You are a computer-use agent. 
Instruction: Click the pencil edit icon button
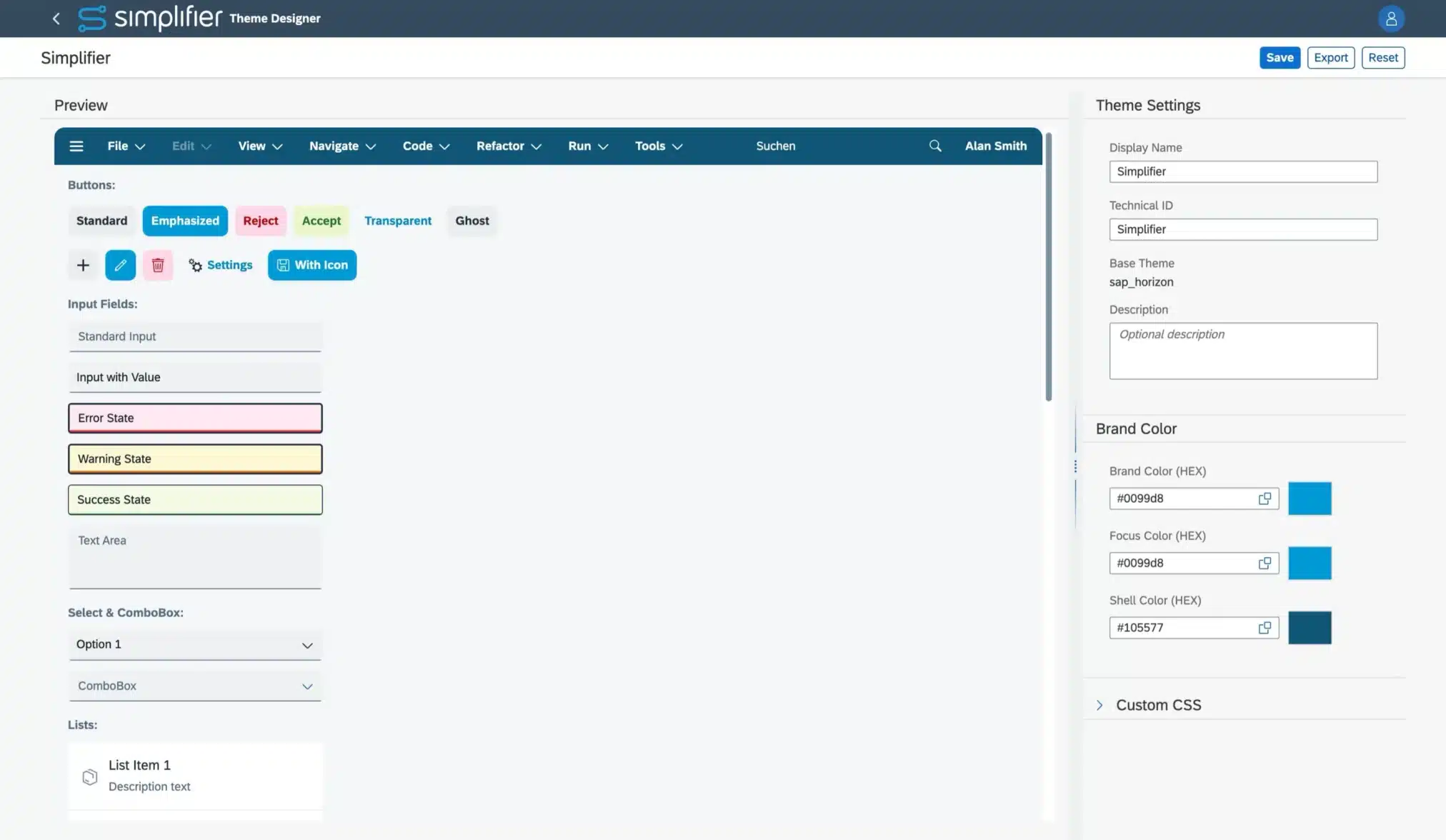[x=120, y=265]
